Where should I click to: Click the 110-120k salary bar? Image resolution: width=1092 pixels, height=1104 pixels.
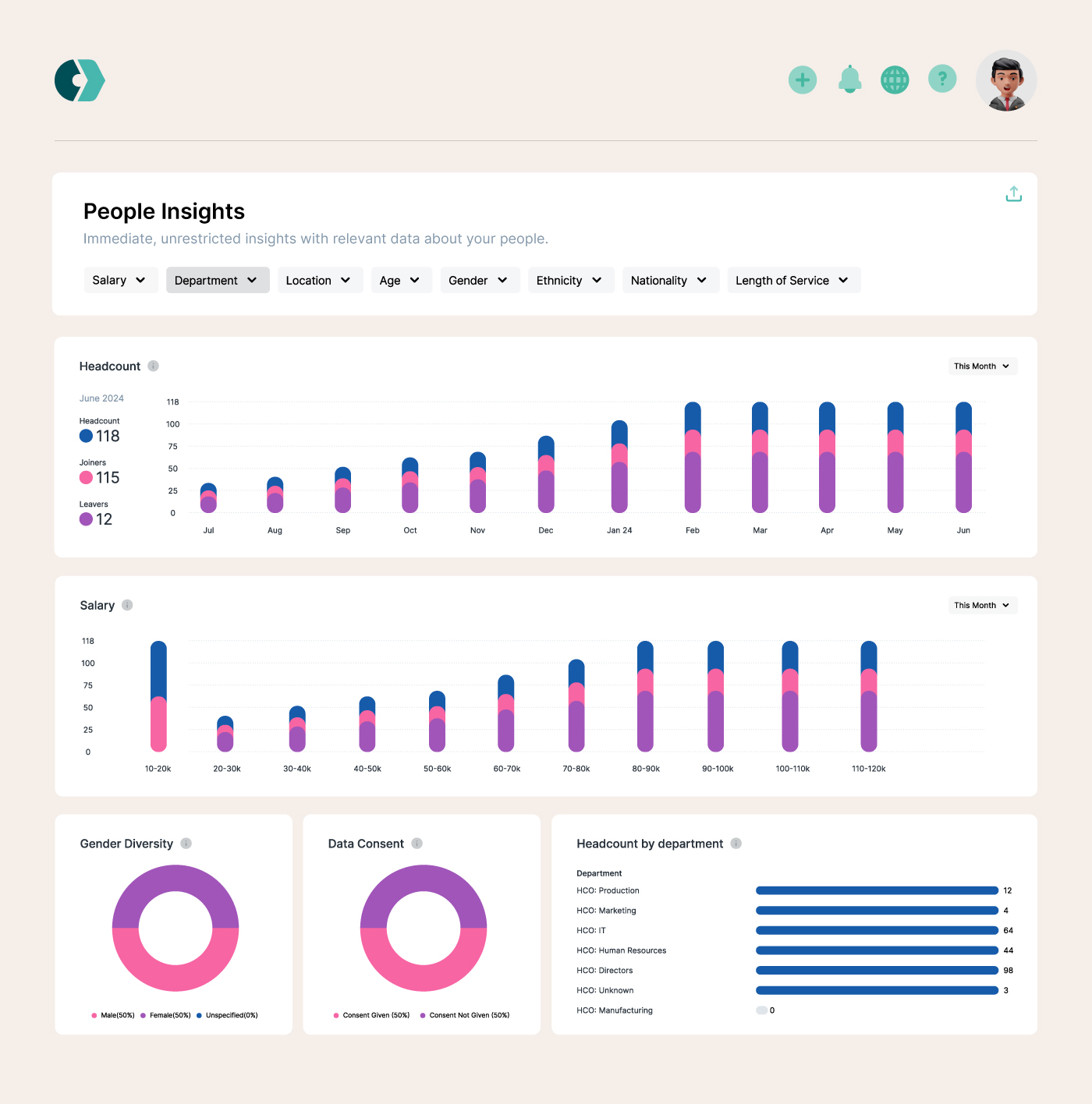click(869, 696)
